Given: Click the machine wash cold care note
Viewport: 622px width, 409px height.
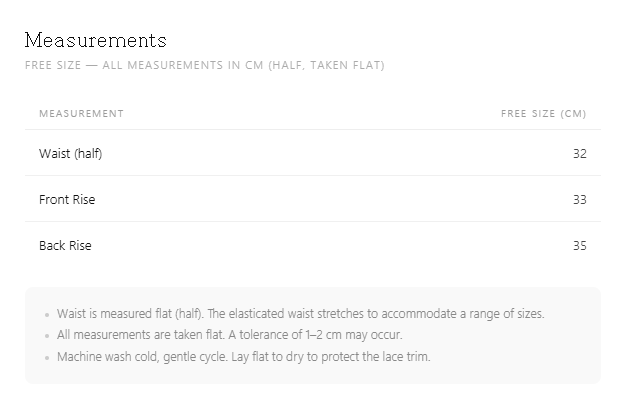Looking at the screenshot, I should [x=244, y=357].
